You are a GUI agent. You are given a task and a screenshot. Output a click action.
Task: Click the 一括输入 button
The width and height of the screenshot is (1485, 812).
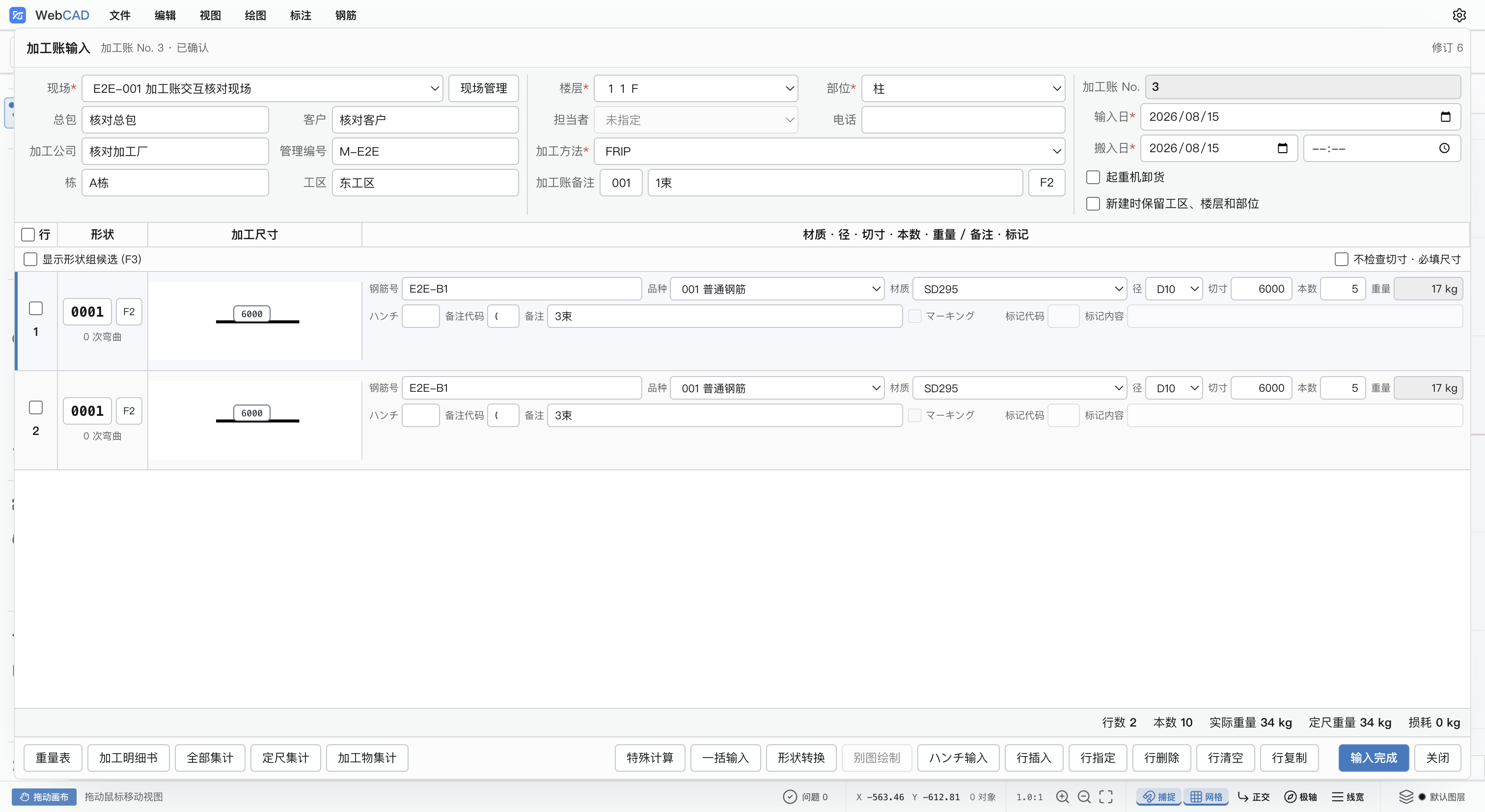click(x=725, y=757)
